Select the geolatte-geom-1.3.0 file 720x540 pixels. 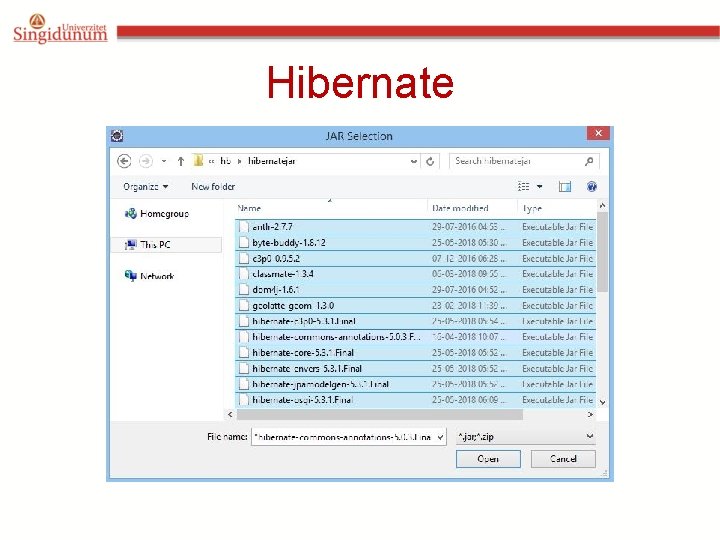416,305
